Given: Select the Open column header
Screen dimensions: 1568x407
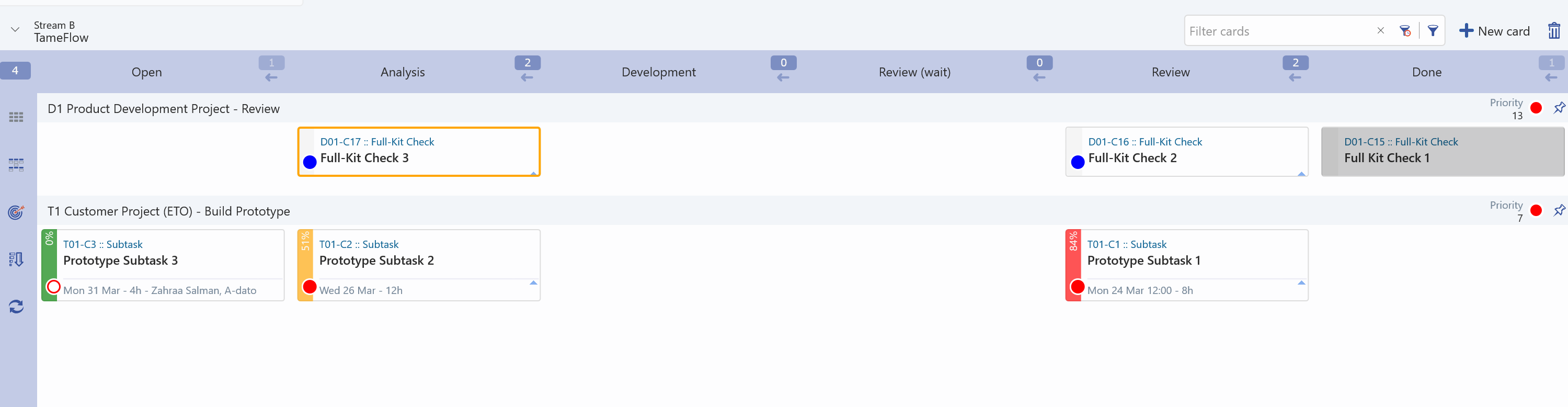Looking at the screenshot, I should click(147, 72).
